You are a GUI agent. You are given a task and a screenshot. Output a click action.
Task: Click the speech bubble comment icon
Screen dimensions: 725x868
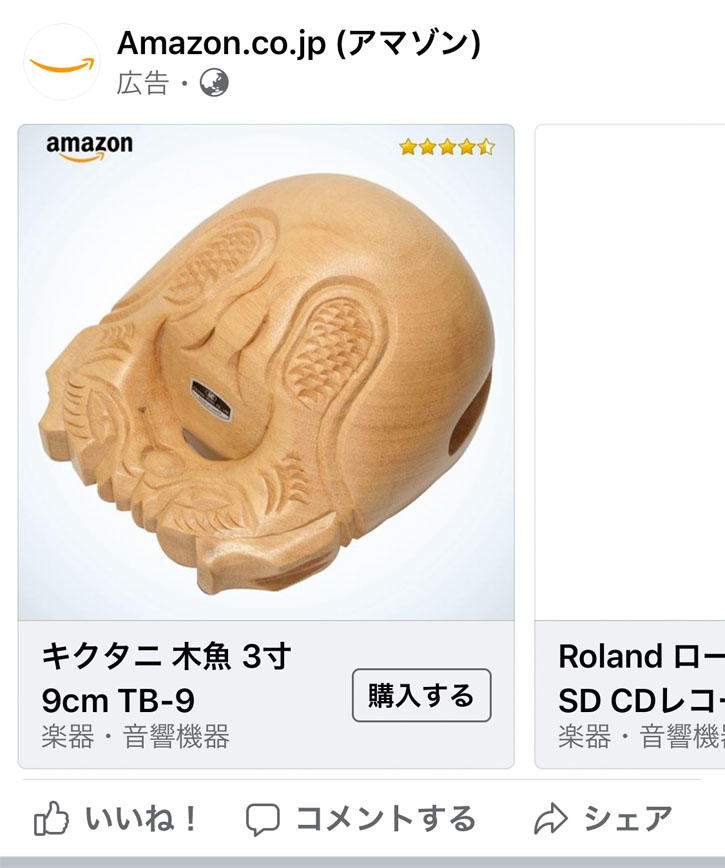click(x=262, y=820)
